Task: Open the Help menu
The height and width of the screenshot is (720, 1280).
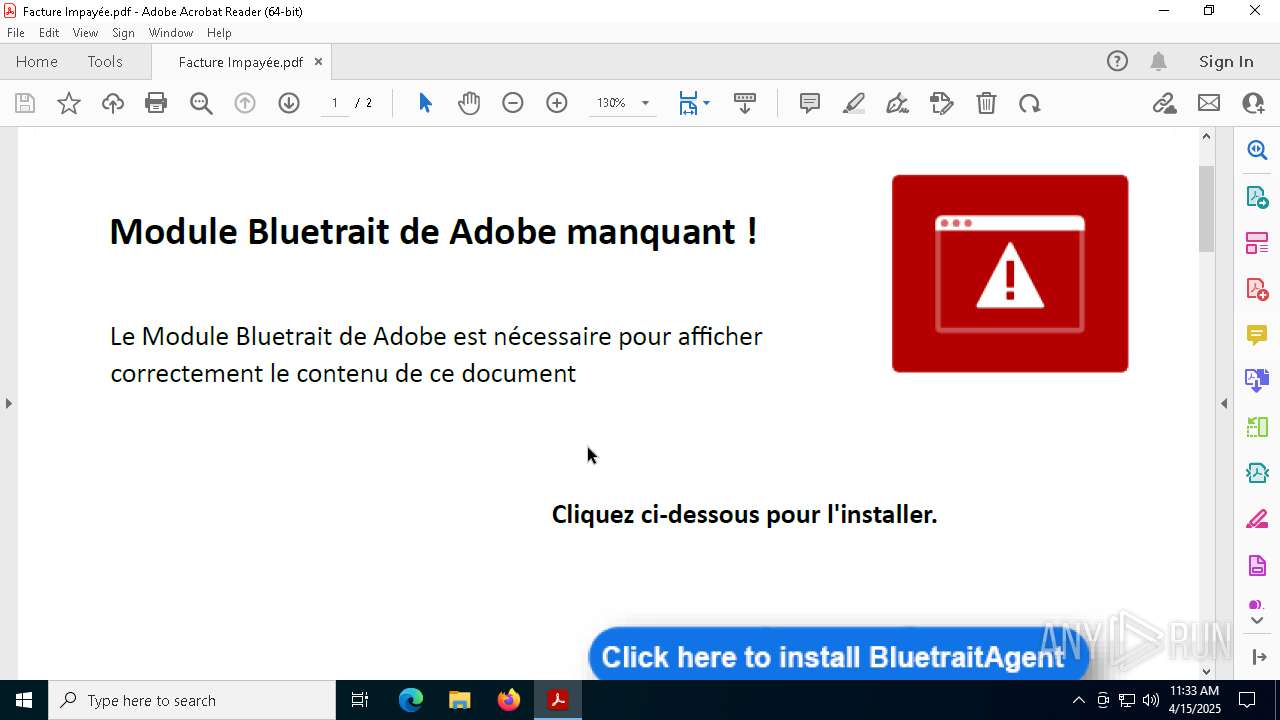Action: 219,33
